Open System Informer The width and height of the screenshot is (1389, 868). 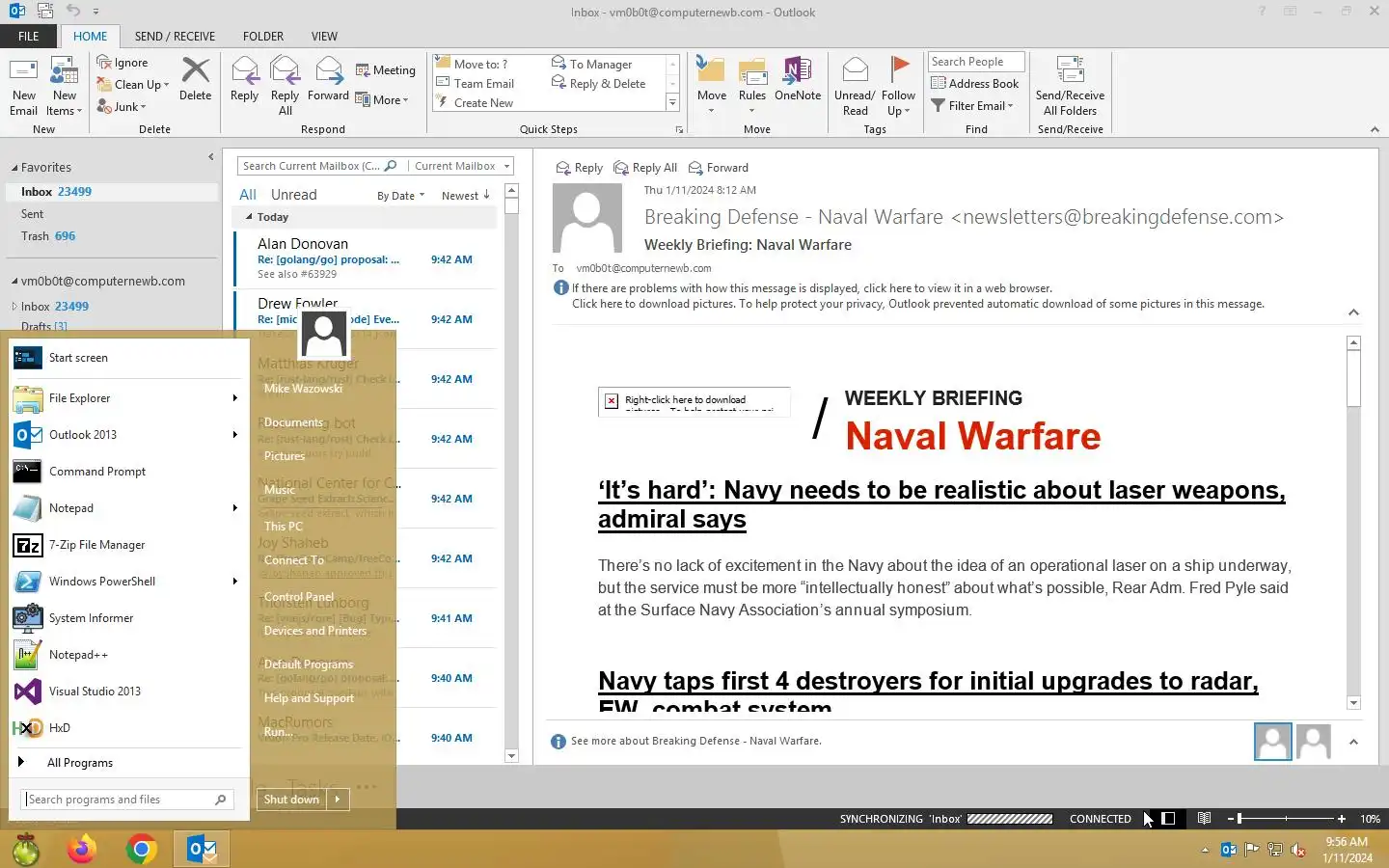125,618
